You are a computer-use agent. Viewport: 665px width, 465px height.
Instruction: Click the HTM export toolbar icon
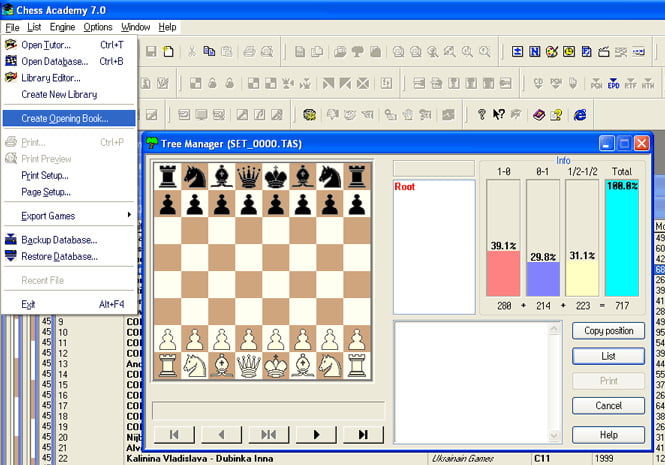coord(648,83)
